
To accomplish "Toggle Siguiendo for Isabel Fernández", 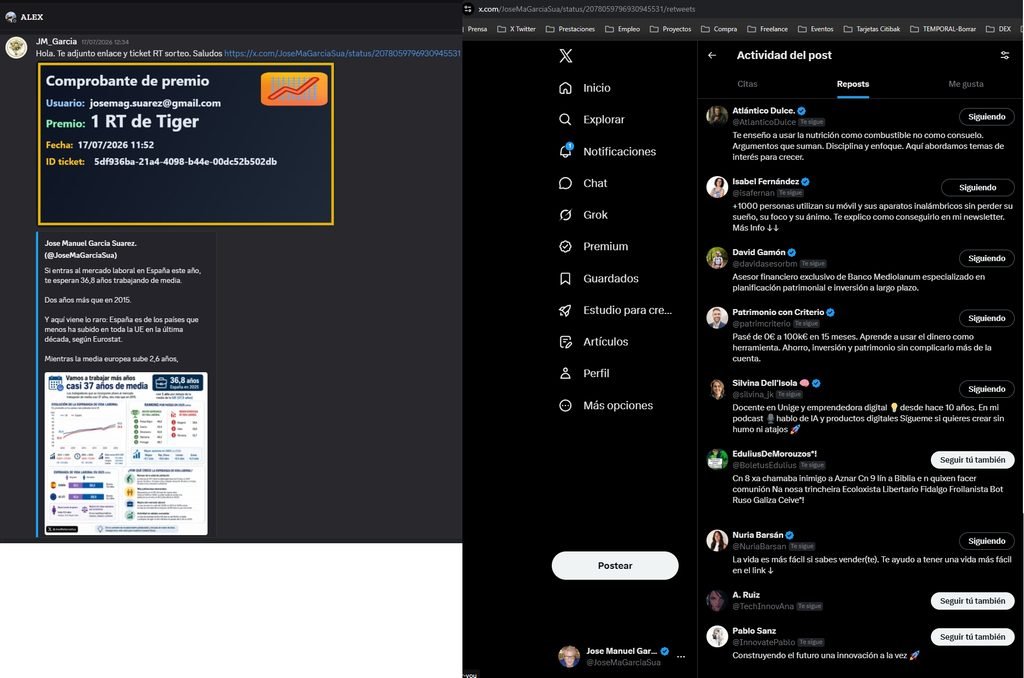I will pos(977,187).
